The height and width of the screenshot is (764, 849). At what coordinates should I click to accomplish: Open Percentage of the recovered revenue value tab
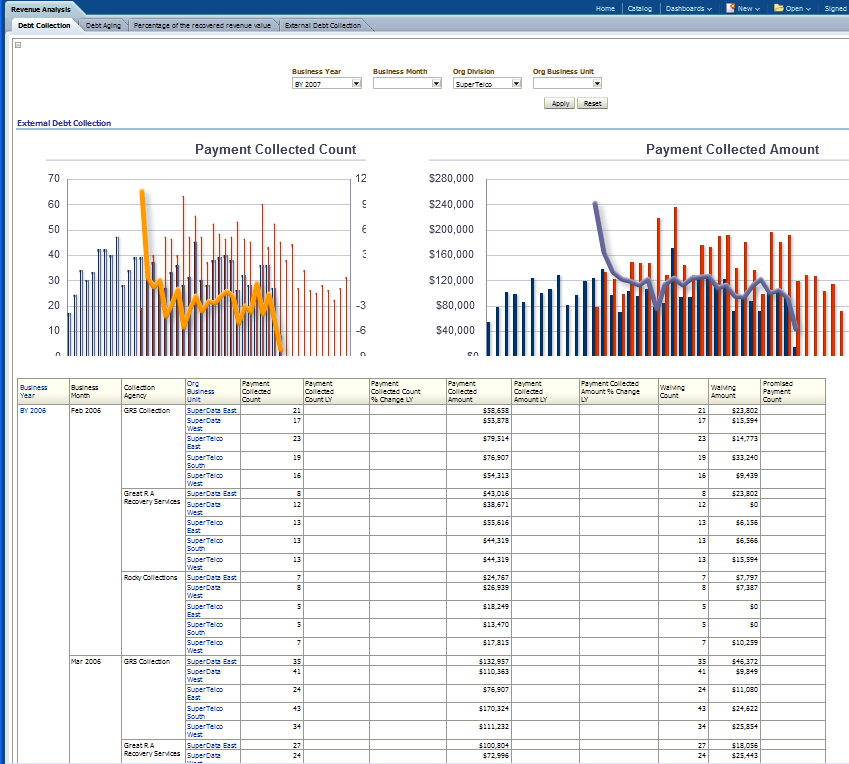tap(202, 25)
